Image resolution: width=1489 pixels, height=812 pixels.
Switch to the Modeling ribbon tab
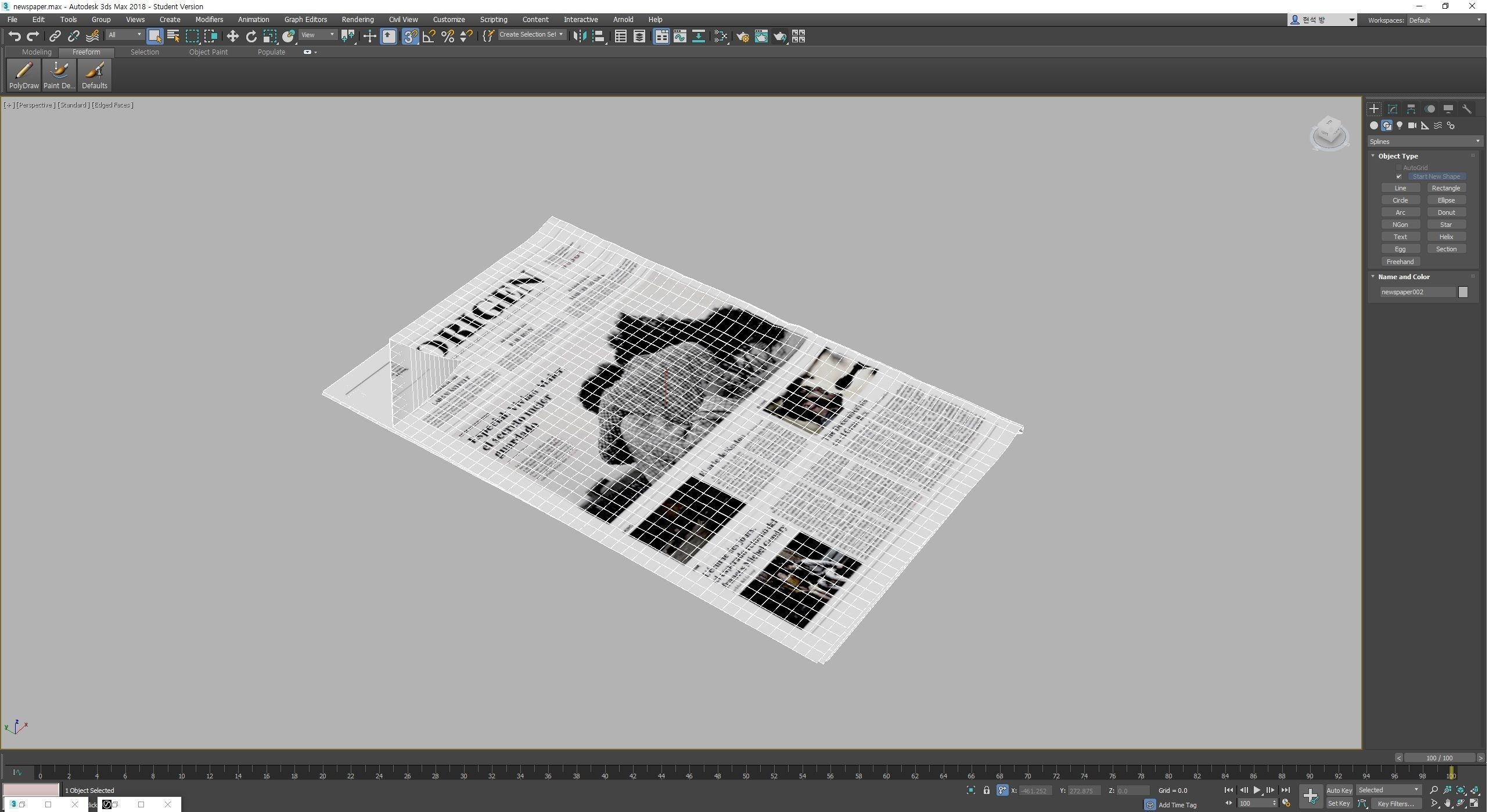click(37, 52)
